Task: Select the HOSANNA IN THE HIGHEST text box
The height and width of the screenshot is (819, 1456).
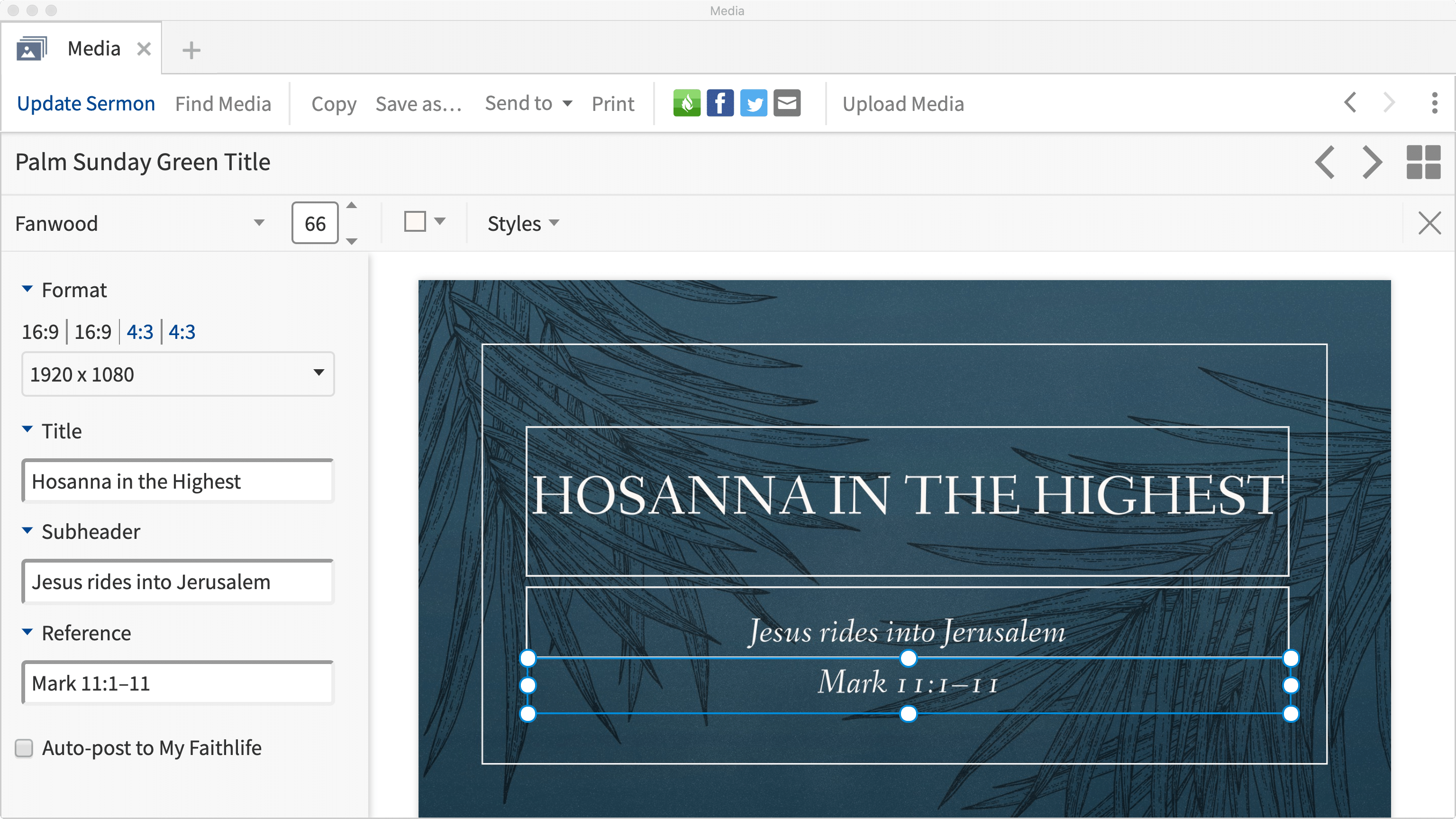Action: tap(907, 501)
